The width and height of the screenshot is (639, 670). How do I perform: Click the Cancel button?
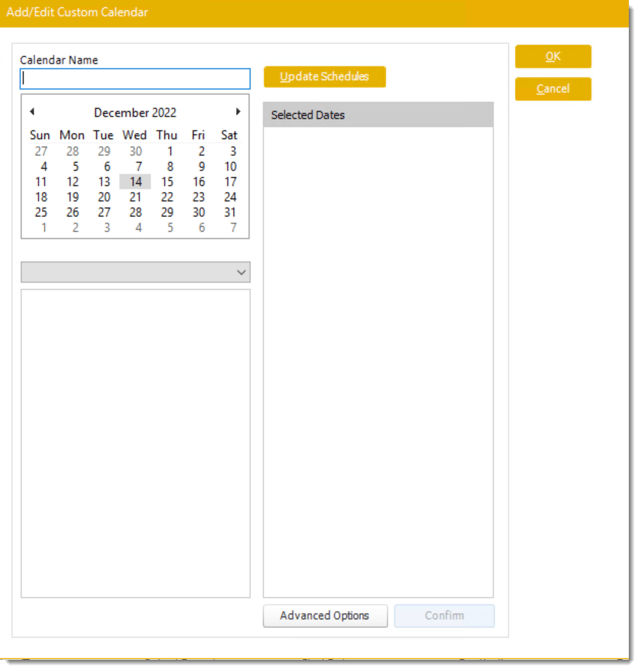click(x=553, y=89)
